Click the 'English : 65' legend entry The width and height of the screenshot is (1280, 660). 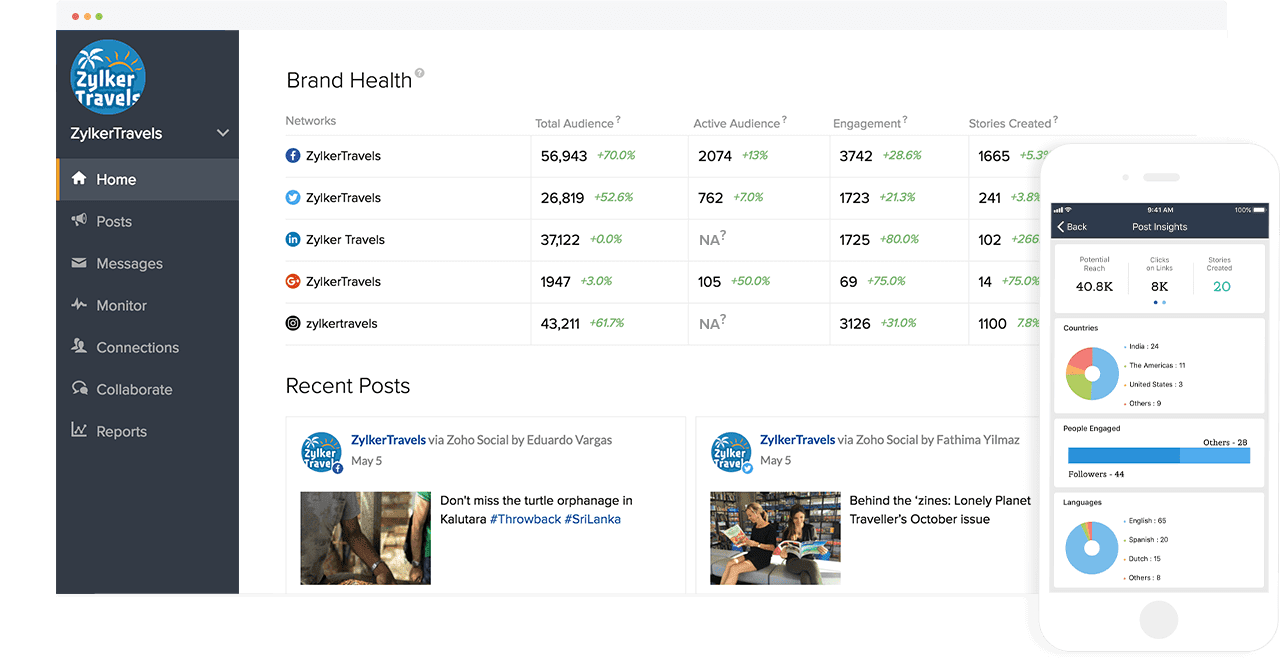(1146, 521)
